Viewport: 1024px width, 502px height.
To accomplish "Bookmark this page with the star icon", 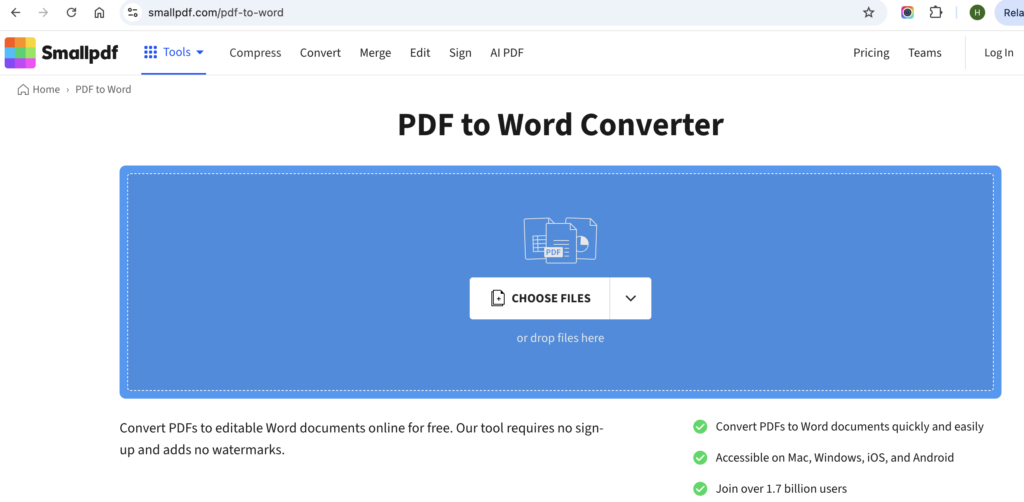I will (869, 12).
